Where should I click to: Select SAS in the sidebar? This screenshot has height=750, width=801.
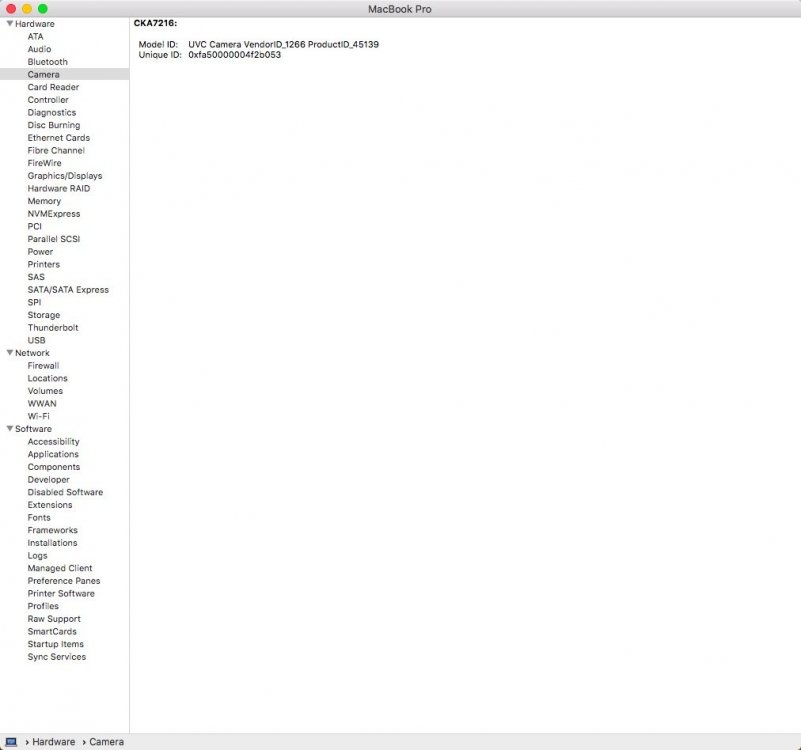click(x=36, y=277)
